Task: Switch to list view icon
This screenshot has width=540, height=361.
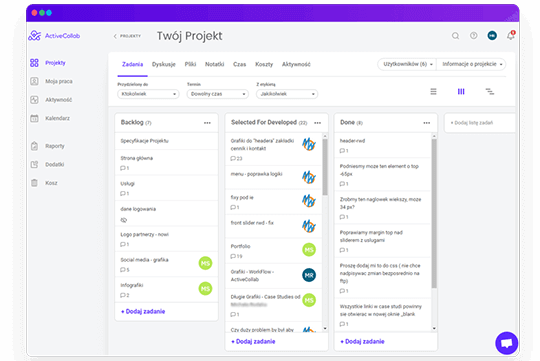Action: [x=433, y=91]
